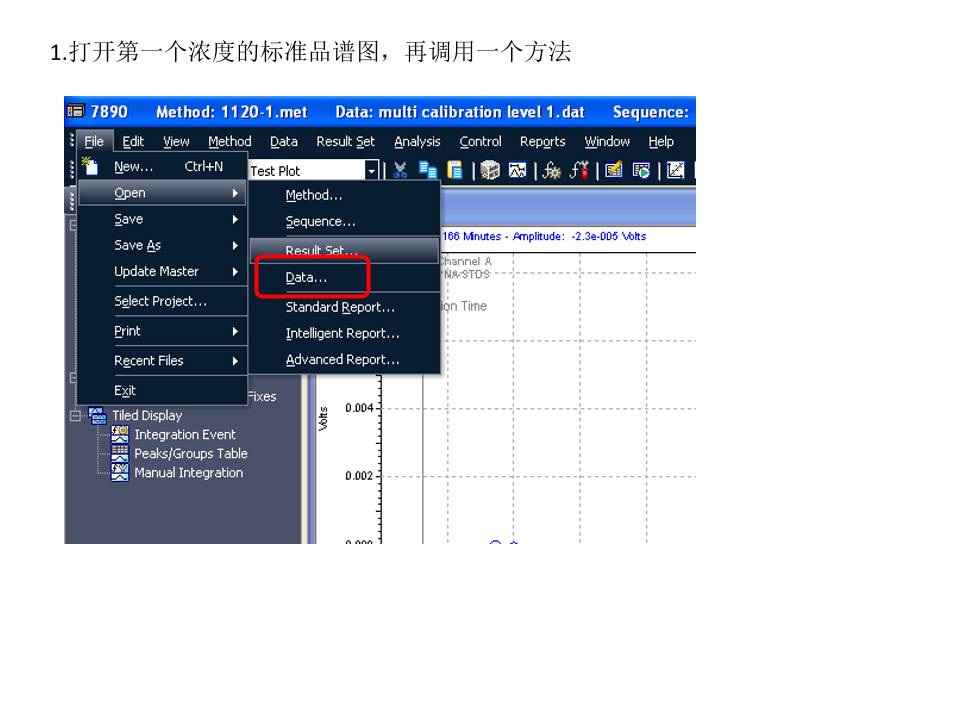The width and height of the screenshot is (960, 720).
Task: Click the instrument cube toolbar icon
Action: 490,171
